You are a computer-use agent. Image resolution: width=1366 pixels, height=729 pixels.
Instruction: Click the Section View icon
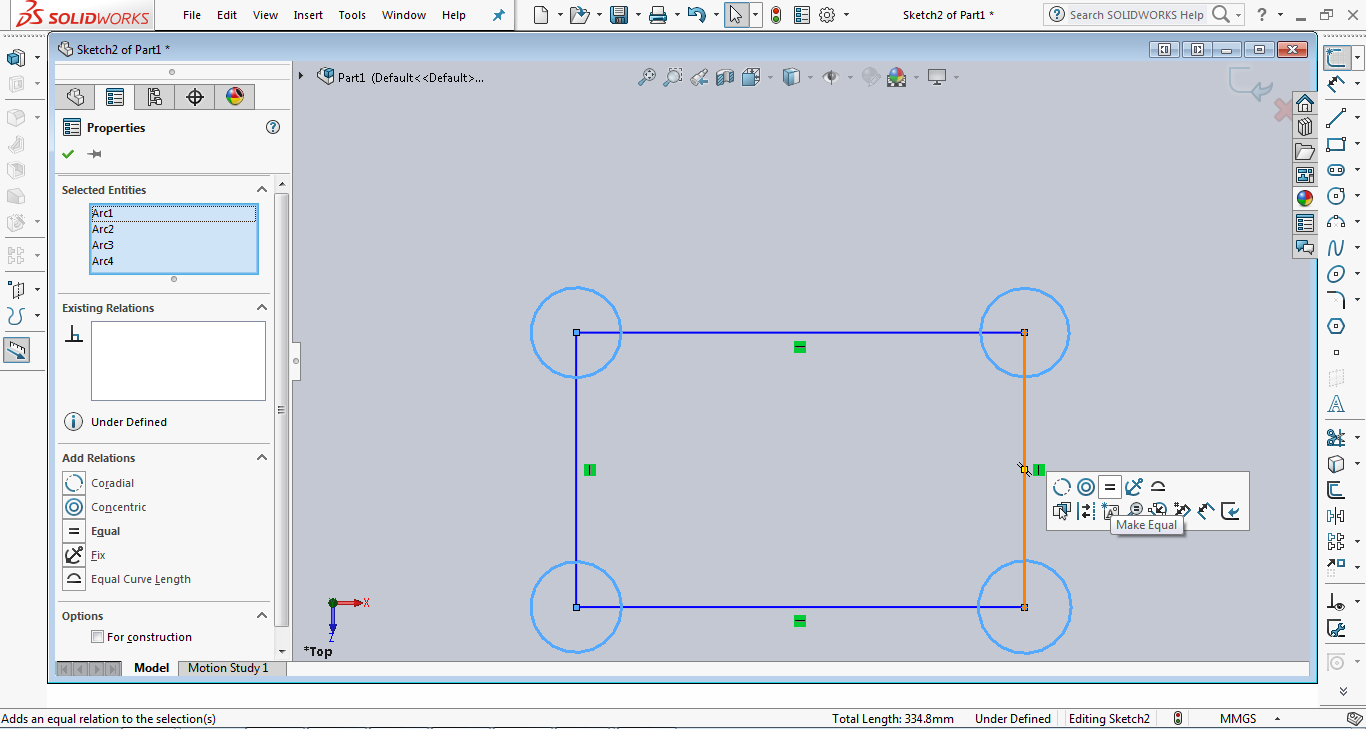(725, 77)
